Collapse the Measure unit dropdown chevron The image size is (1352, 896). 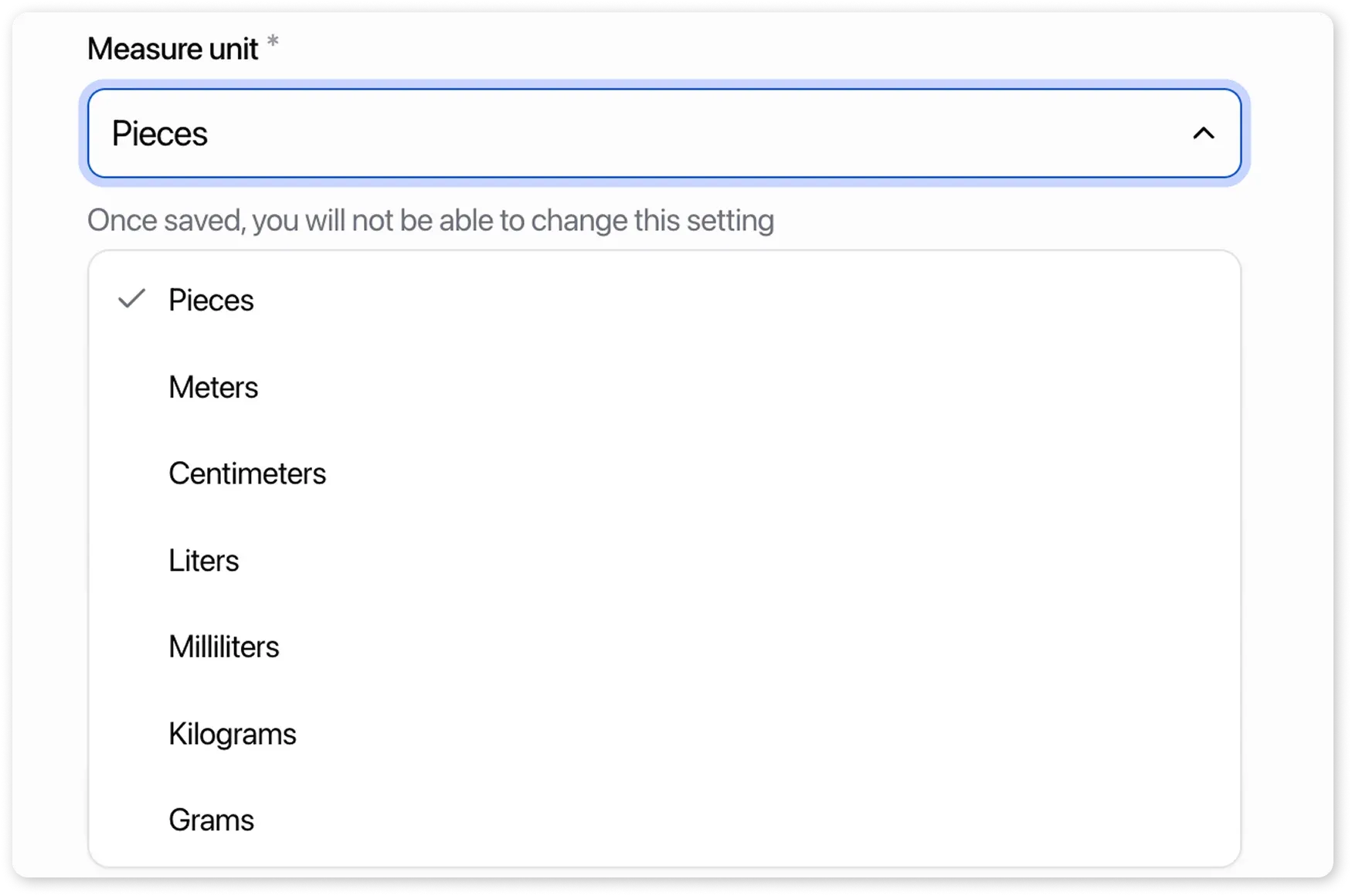point(1203,134)
